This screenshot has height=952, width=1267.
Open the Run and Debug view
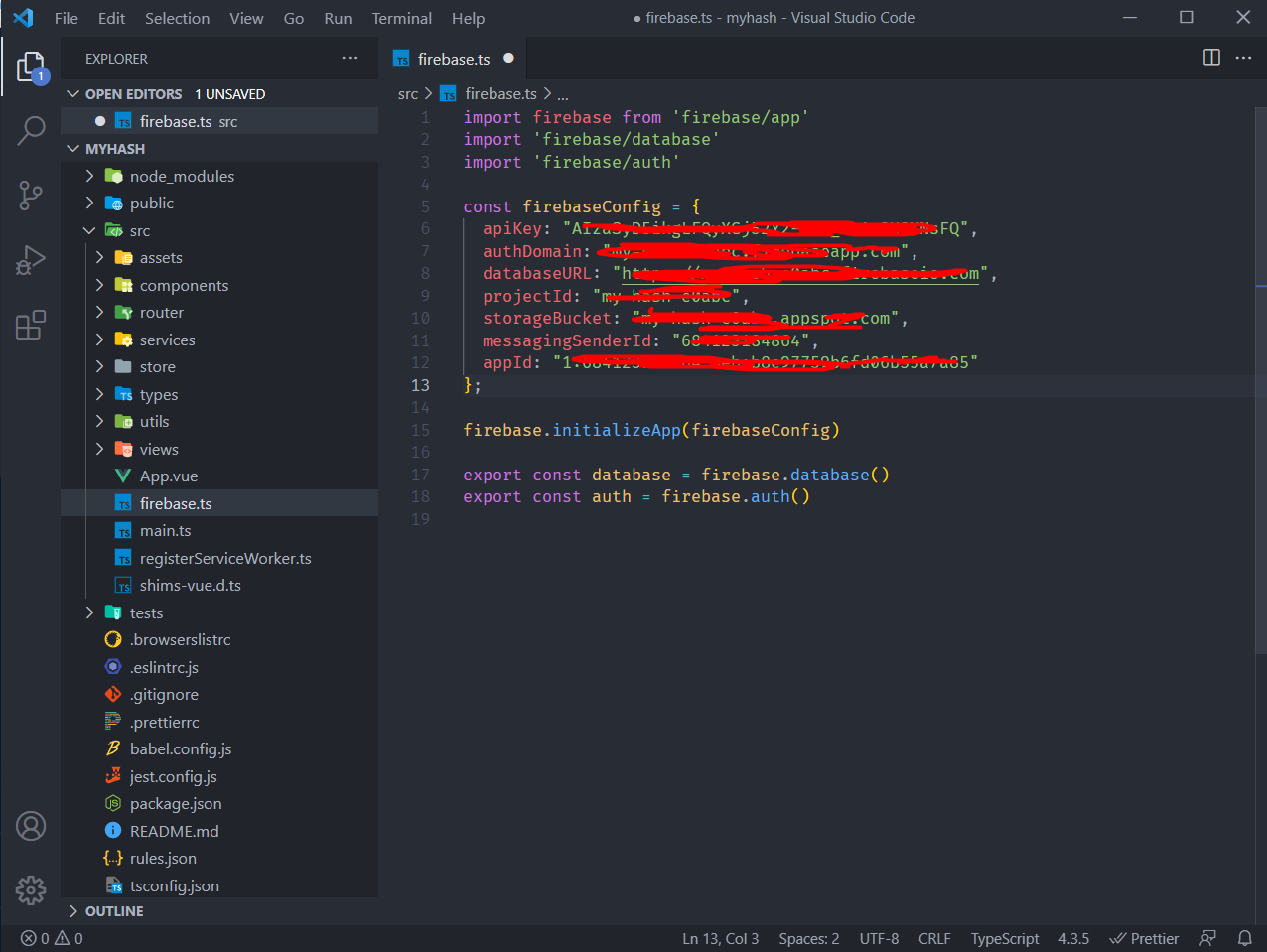click(31, 260)
